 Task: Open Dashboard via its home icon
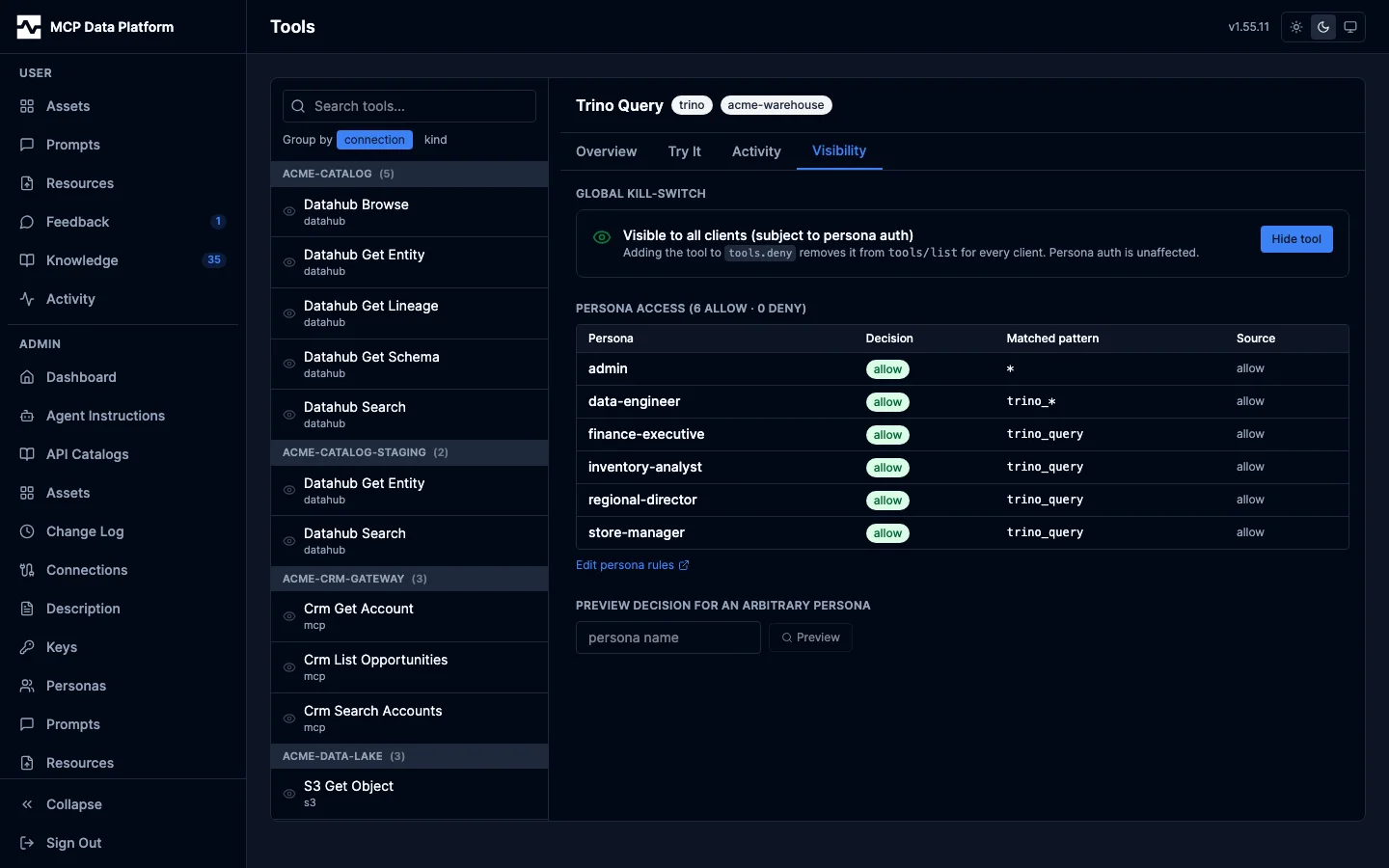point(27,377)
